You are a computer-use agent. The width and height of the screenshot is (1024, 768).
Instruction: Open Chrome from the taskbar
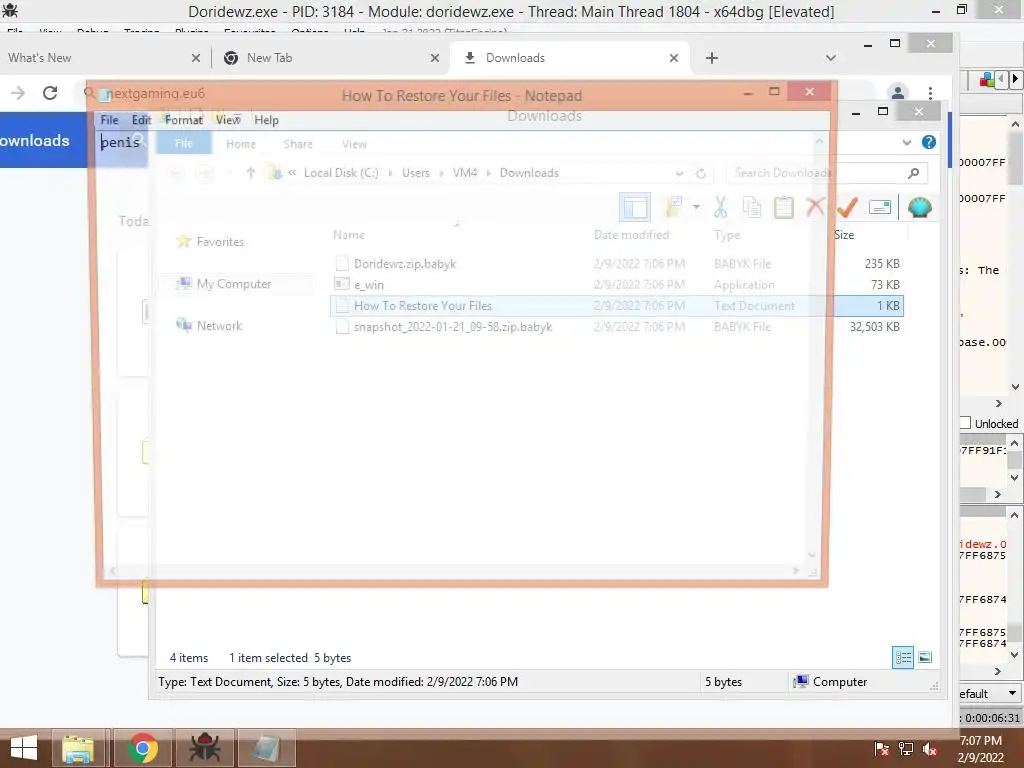143,748
